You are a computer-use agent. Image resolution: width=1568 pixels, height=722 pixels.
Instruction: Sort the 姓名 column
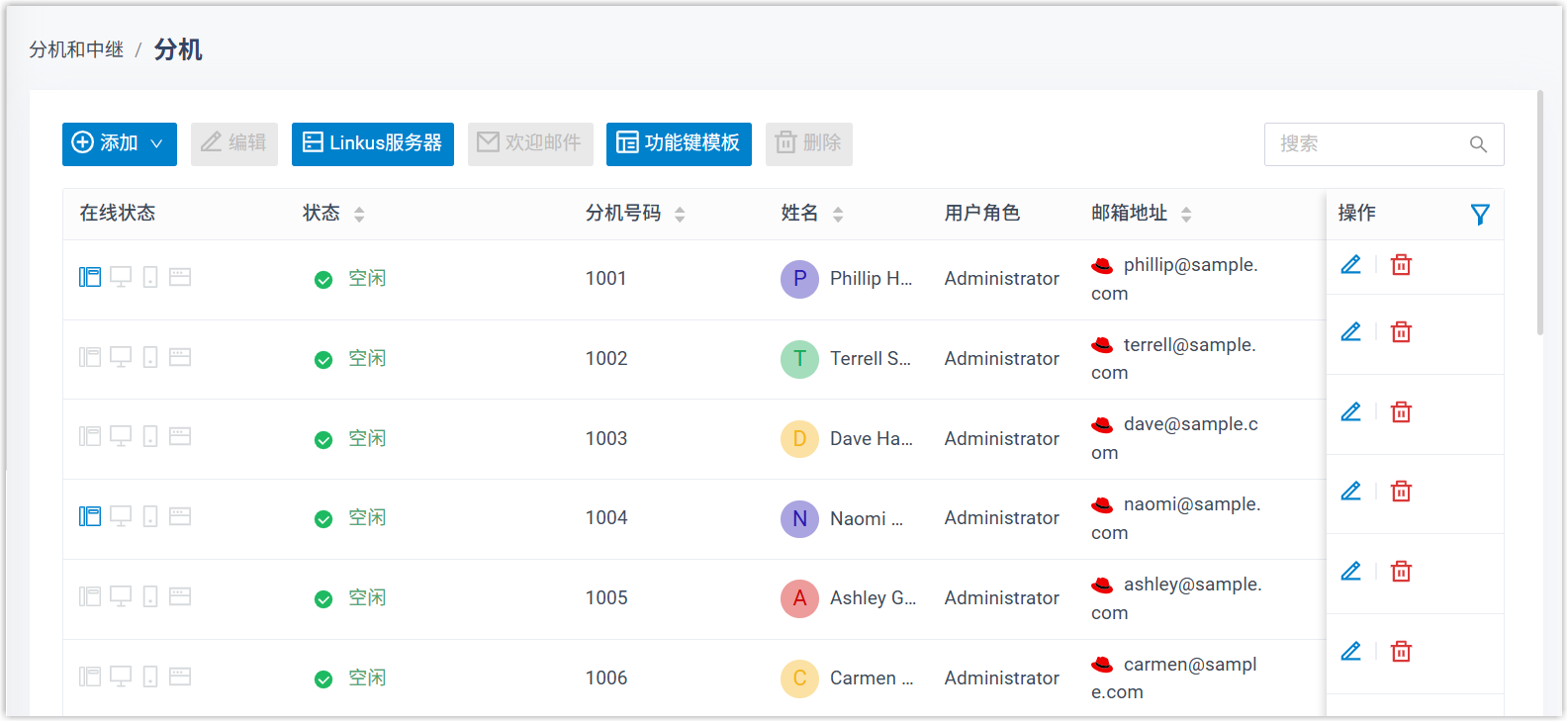(838, 215)
